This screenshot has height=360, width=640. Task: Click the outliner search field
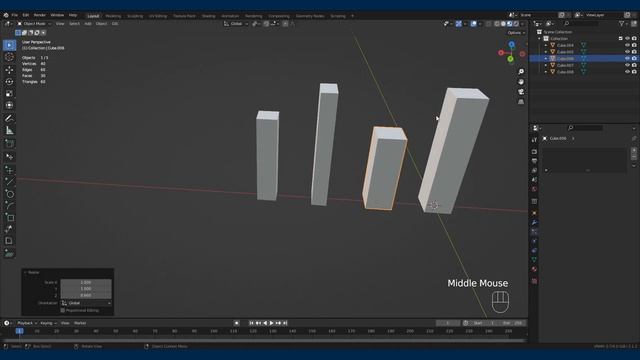tap(580, 24)
